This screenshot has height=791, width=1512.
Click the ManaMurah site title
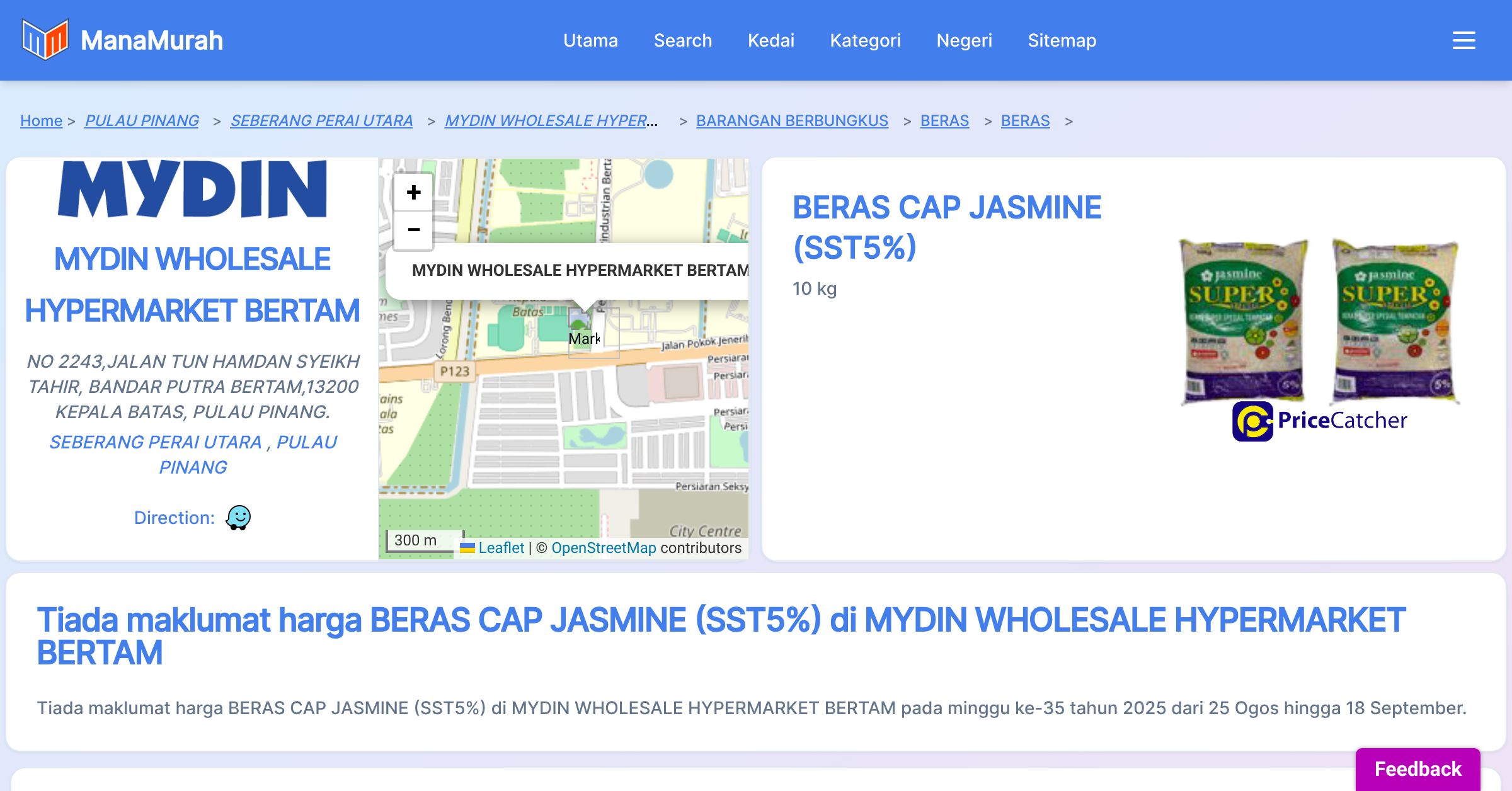coord(152,40)
